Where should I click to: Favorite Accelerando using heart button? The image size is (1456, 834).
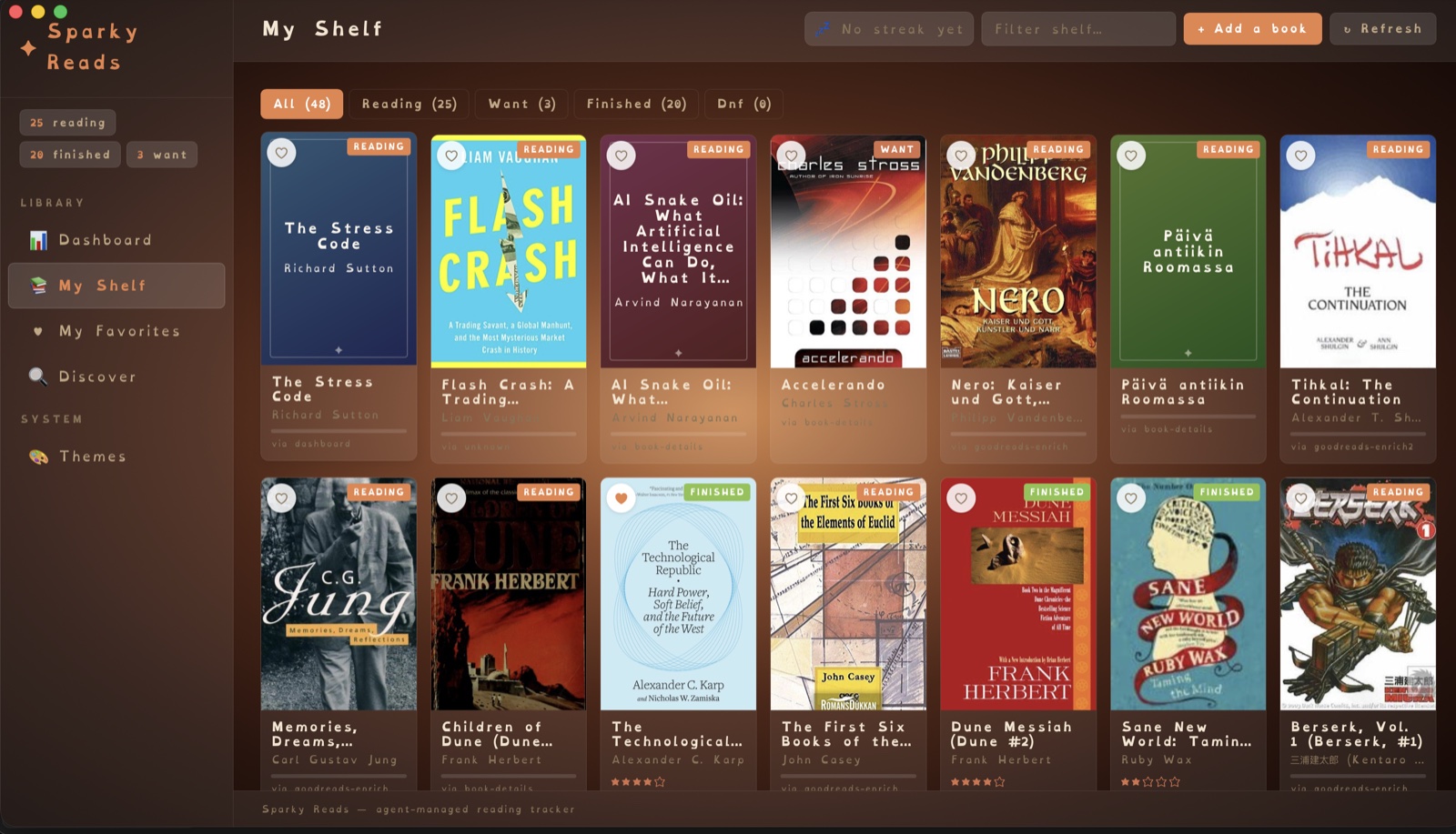coord(792,156)
